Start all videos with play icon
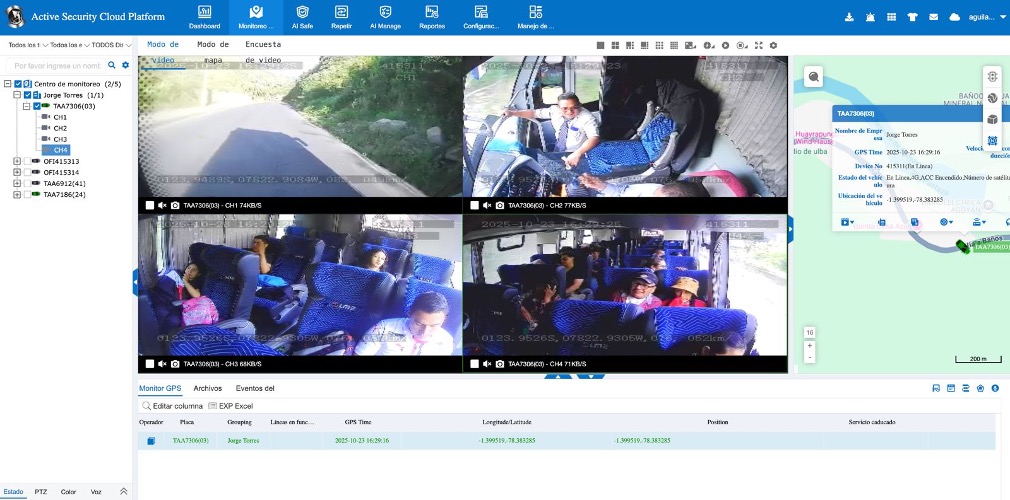The width and height of the screenshot is (1010, 500). pyautogui.click(x=725, y=46)
